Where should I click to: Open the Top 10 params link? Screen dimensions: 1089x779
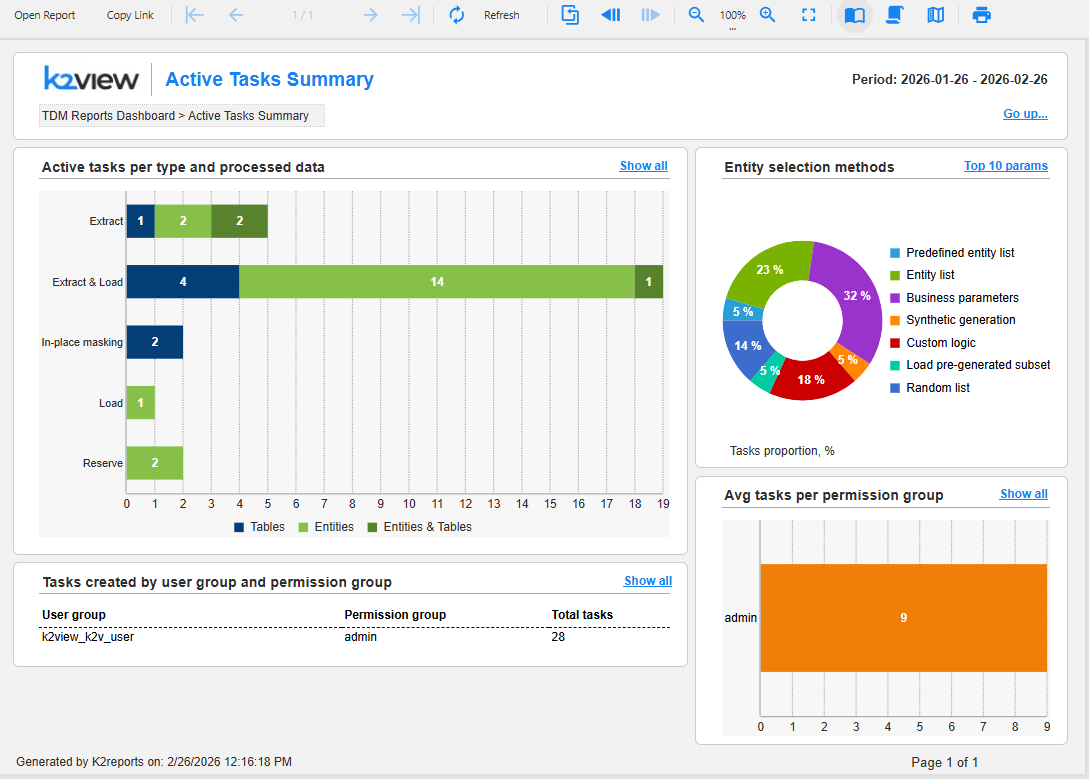tap(1005, 166)
